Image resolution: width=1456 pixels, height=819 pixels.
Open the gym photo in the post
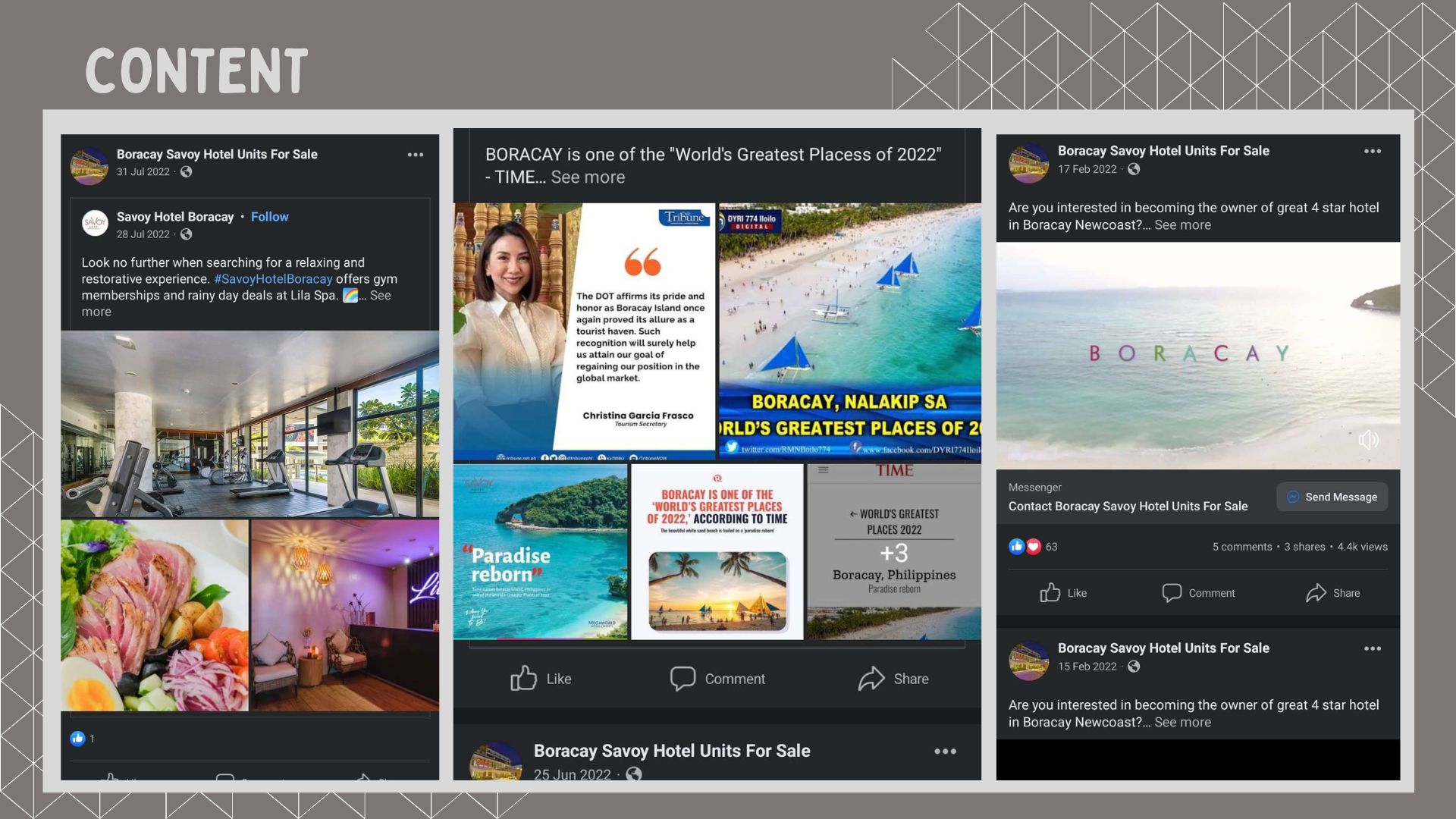pyautogui.click(x=249, y=424)
